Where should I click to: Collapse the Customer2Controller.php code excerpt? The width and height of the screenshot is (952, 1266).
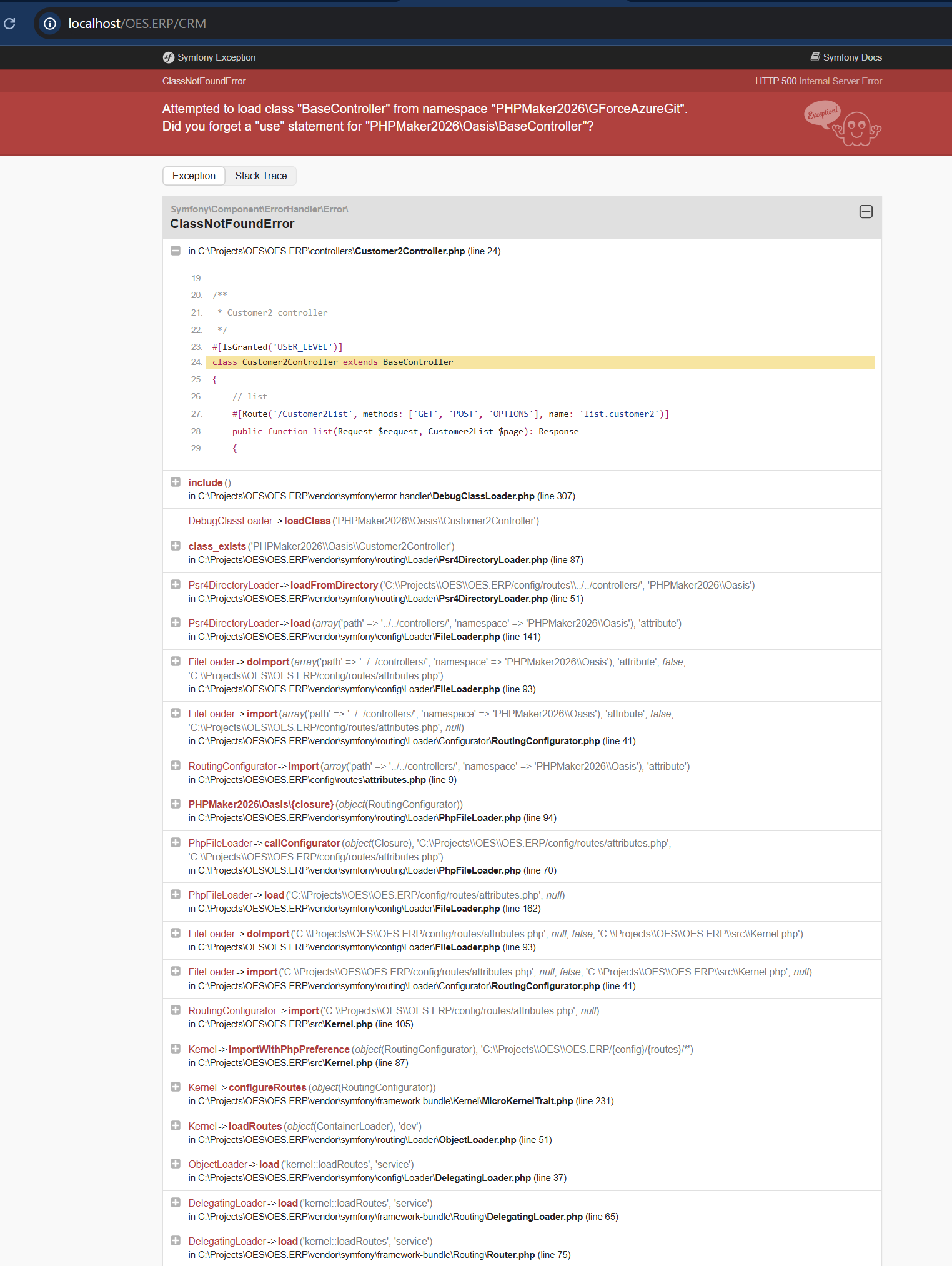point(176,251)
